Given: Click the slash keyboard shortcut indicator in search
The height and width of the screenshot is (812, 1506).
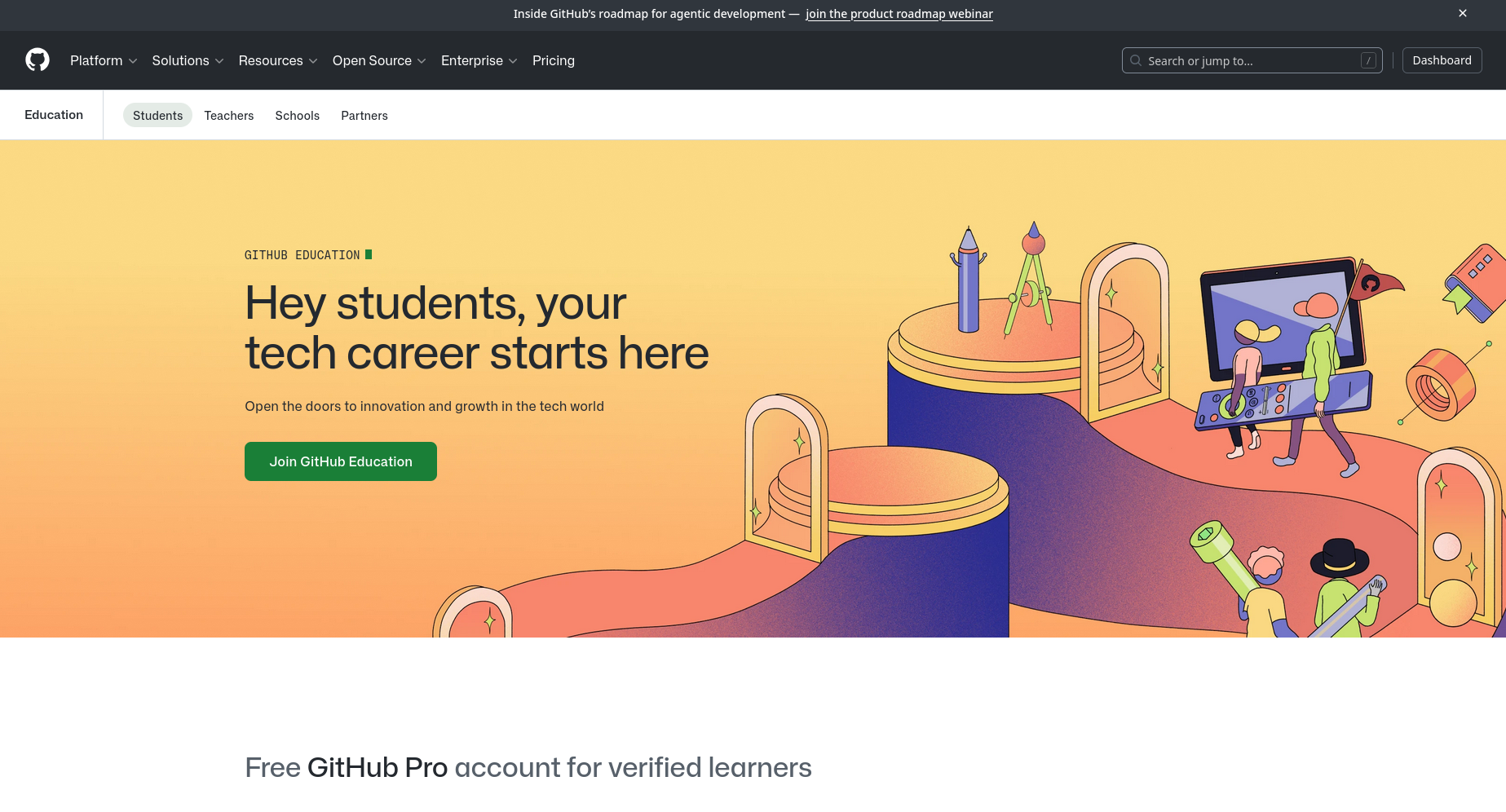Looking at the screenshot, I should pos(1368,60).
